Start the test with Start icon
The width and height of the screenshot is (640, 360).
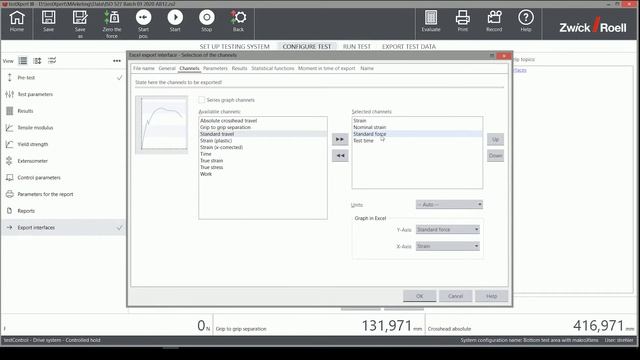[175, 21]
